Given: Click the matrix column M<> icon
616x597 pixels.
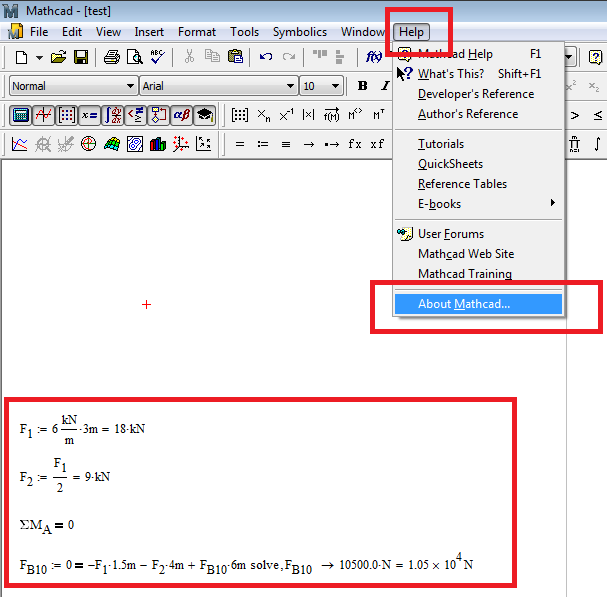Looking at the screenshot, I should [355, 115].
